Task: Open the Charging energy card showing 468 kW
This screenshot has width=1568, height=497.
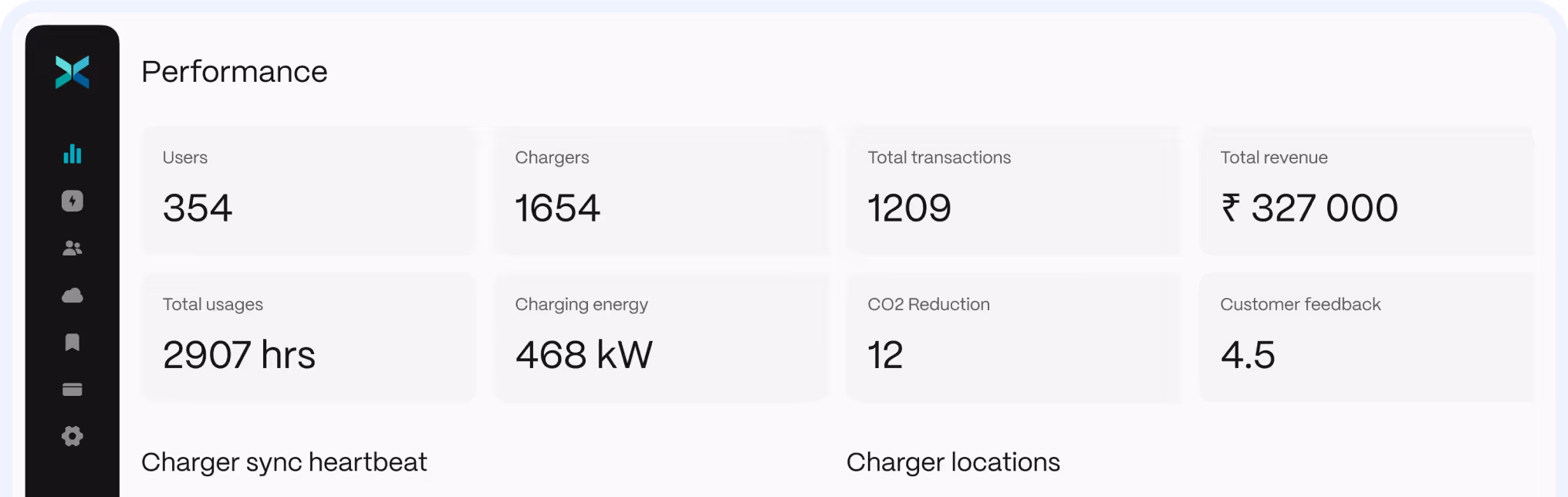Action: tap(661, 336)
